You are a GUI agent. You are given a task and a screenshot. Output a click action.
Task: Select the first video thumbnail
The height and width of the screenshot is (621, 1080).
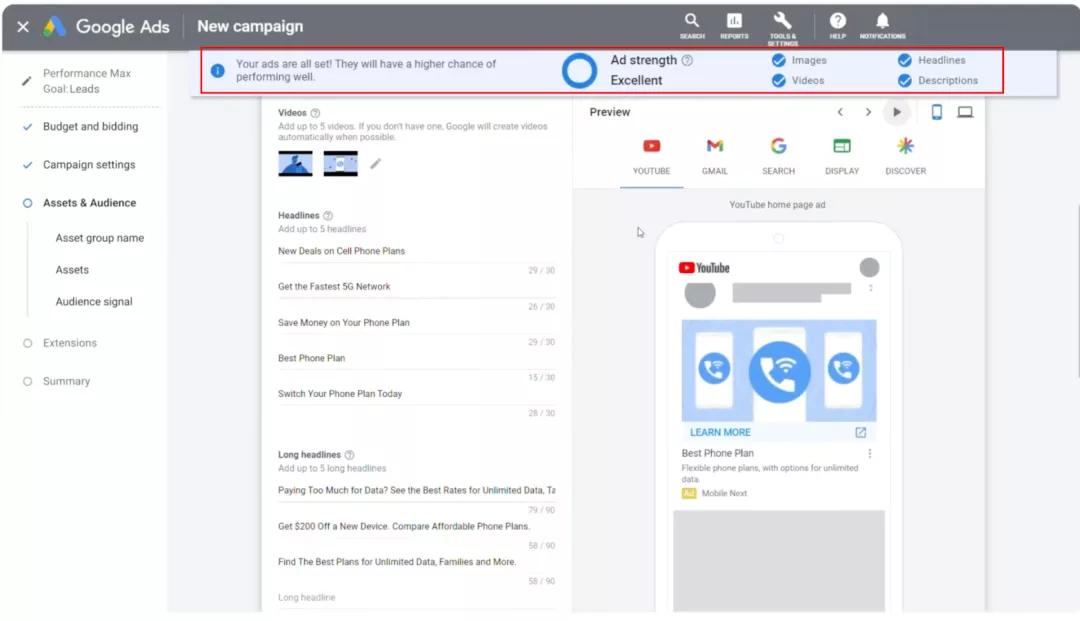(295, 164)
